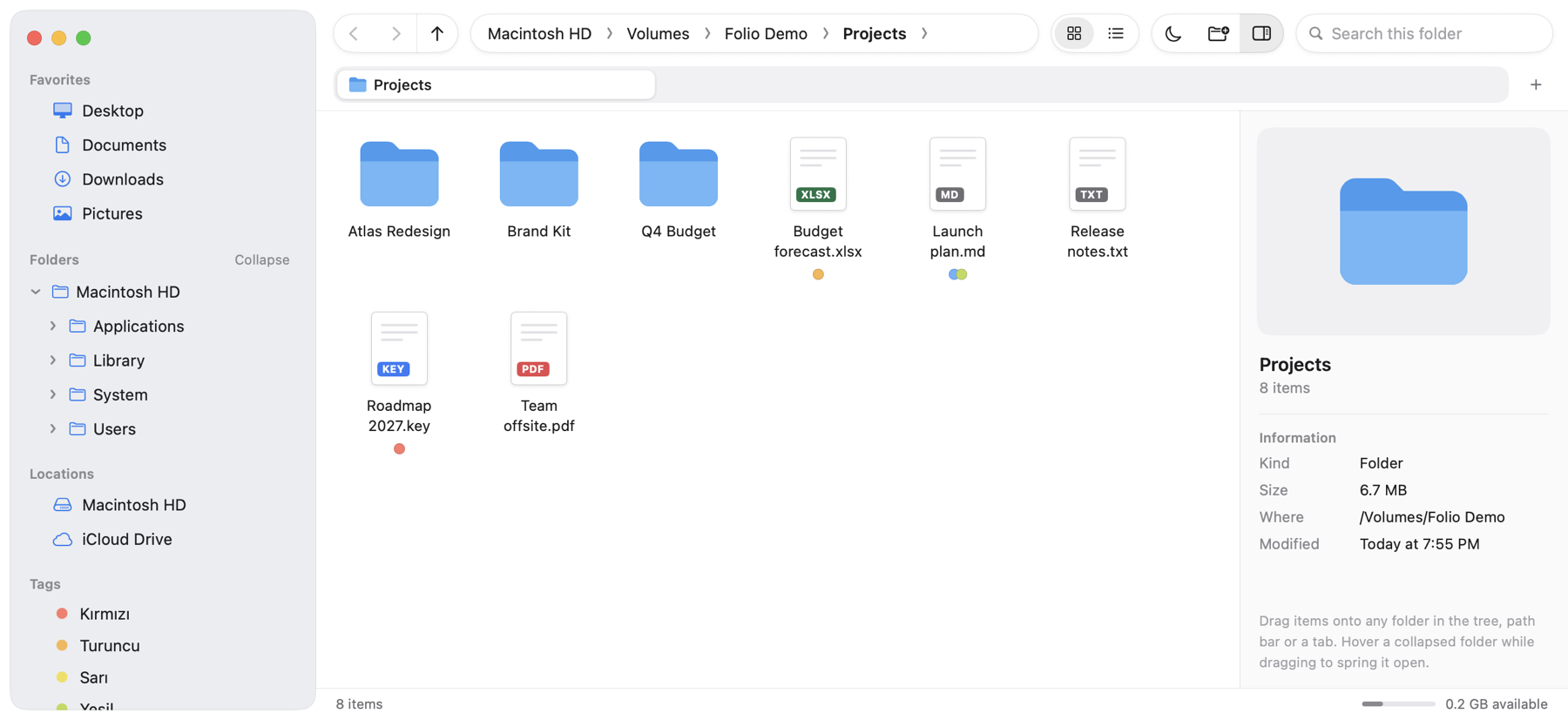Select Macintosh HD under Locations
Viewport: 1568px width, 720px height.
pos(163,505)
